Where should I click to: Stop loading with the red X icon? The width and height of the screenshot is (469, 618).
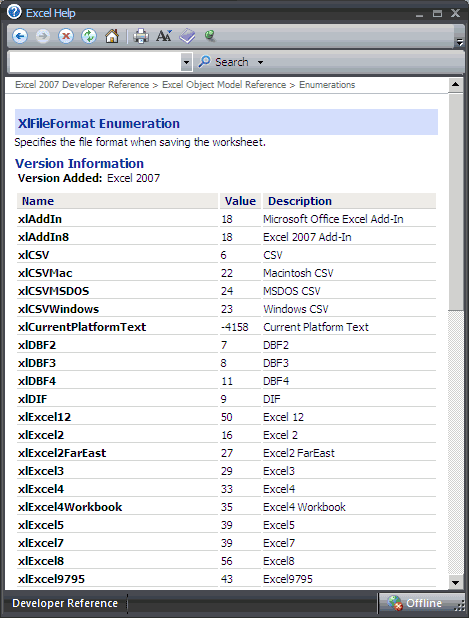click(66, 37)
